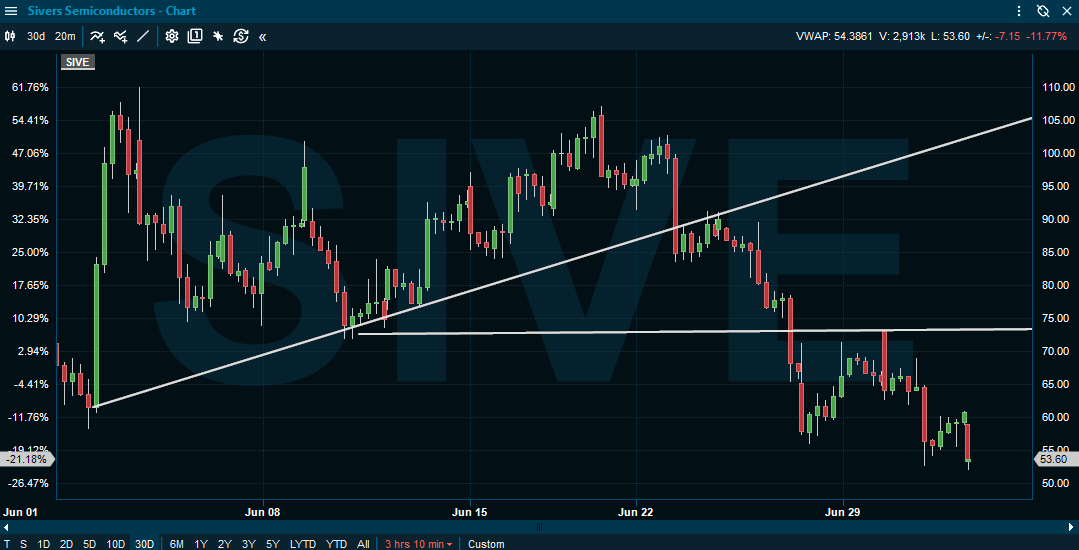1079x550 pixels.
Task: Select the horizontal white support line
Action: tap(695, 332)
